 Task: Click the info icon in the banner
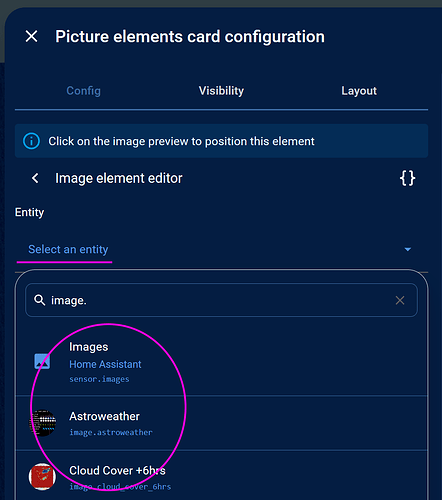(x=31, y=141)
